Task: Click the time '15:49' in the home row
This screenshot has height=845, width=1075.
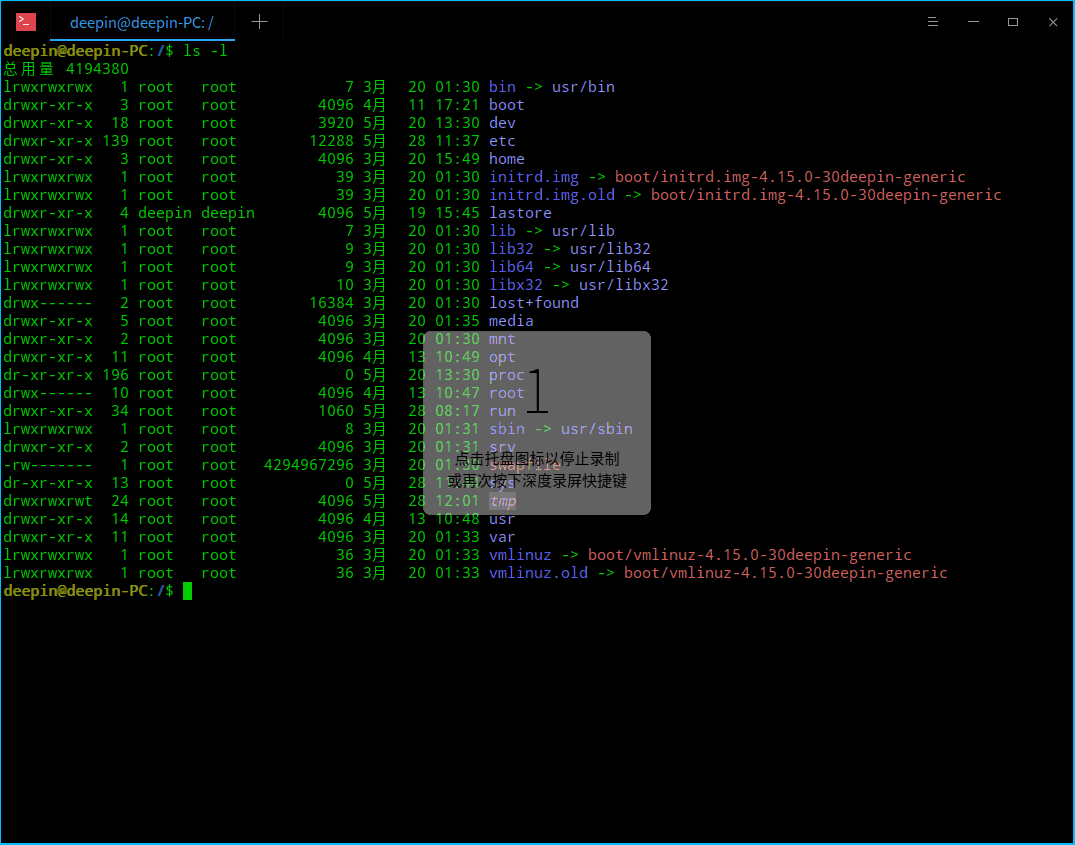Action: (457, 159)
